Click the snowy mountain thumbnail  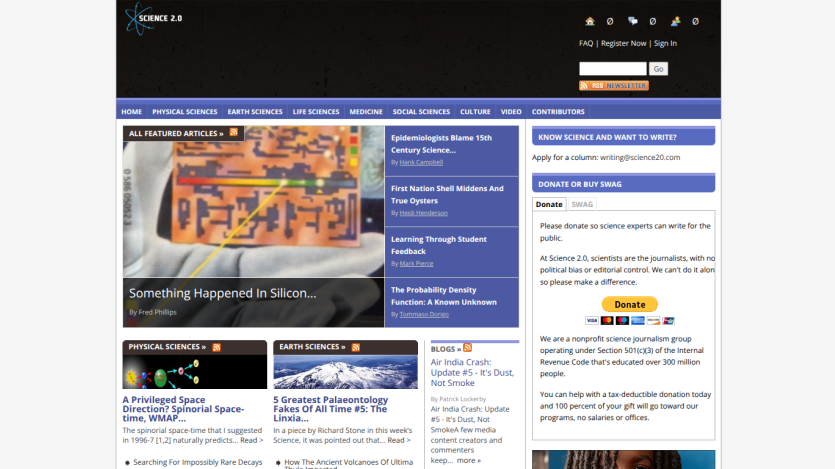346,372
